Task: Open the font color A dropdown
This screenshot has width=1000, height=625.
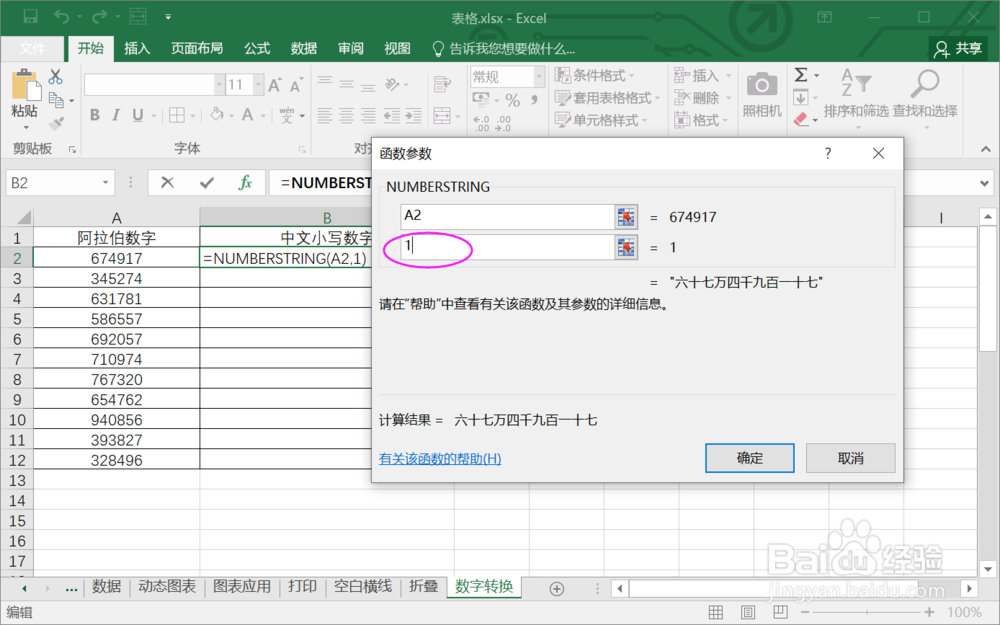Action: 263,115
